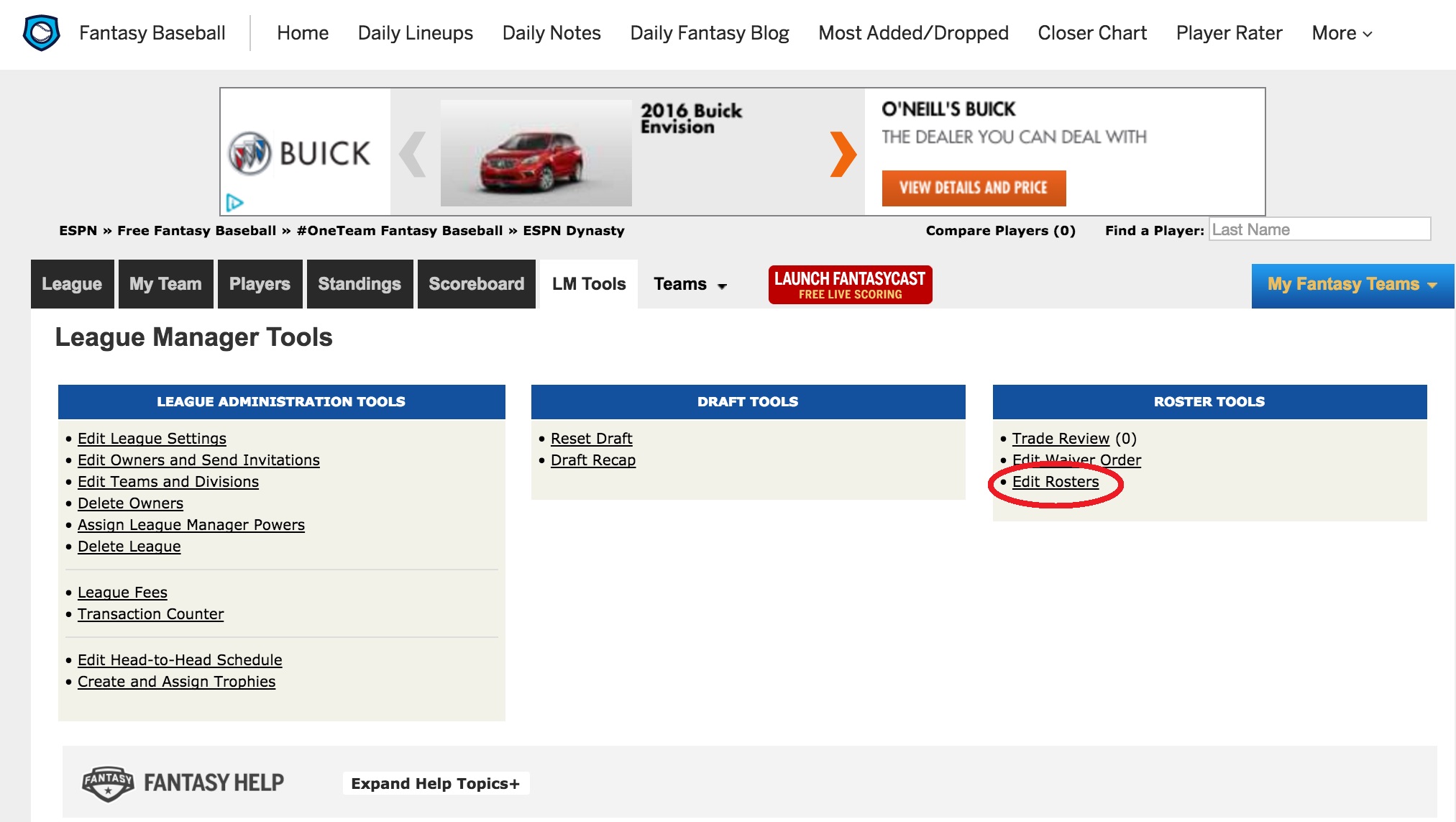This screenshot has width=1456, height=822.
Task: Open League Fees
Action: pyautogui.click(x=122, y=593)
